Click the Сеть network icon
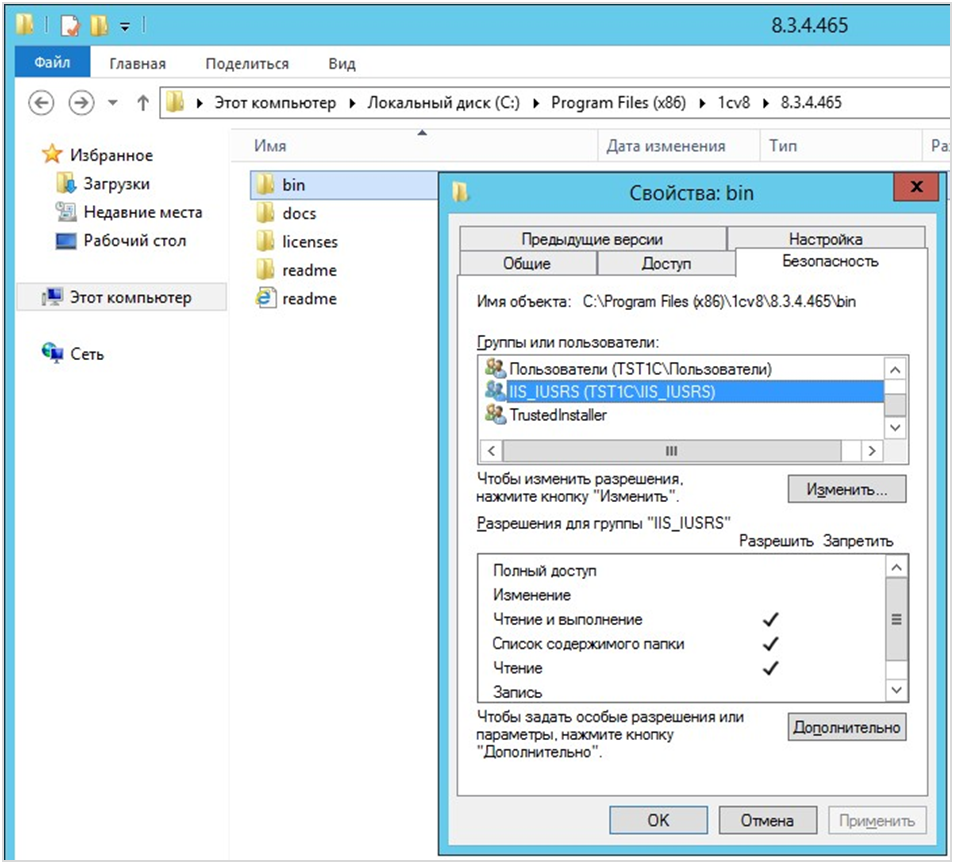Image resolution: width=954 pixels, height=864 pixels. click(x=52, y=354)
